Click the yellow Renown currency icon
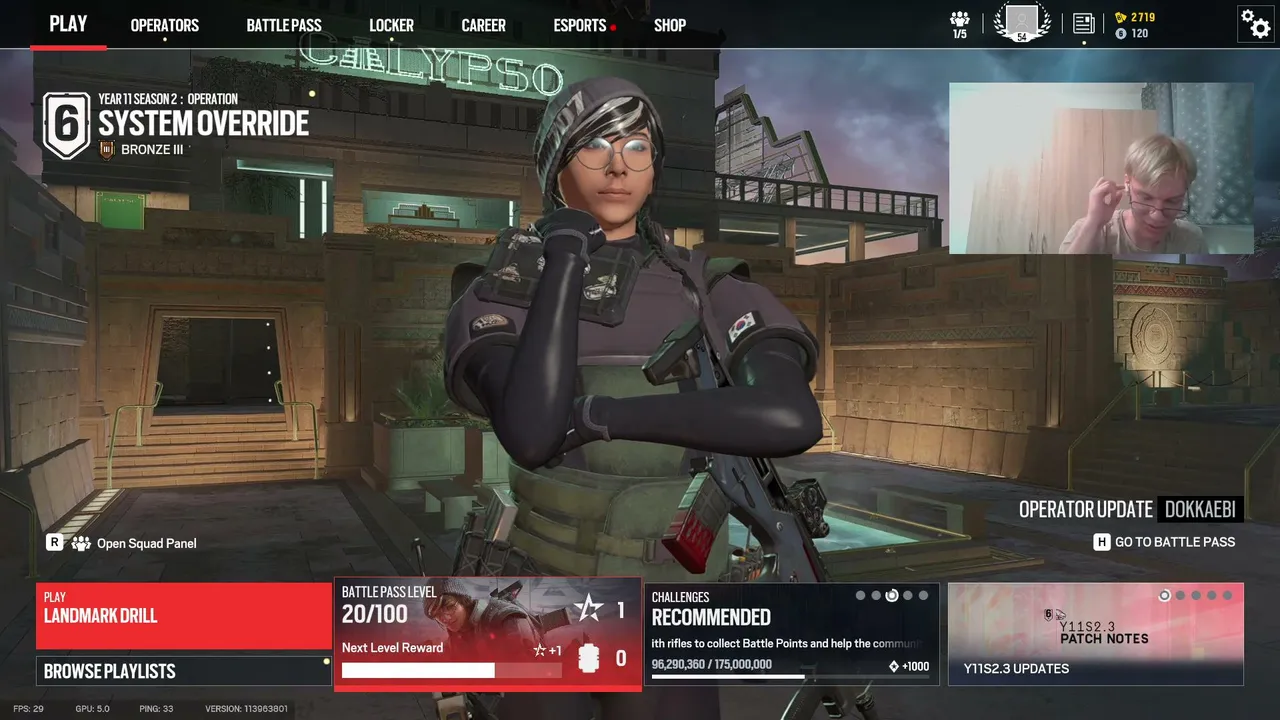 click(x=1121, y=17)
